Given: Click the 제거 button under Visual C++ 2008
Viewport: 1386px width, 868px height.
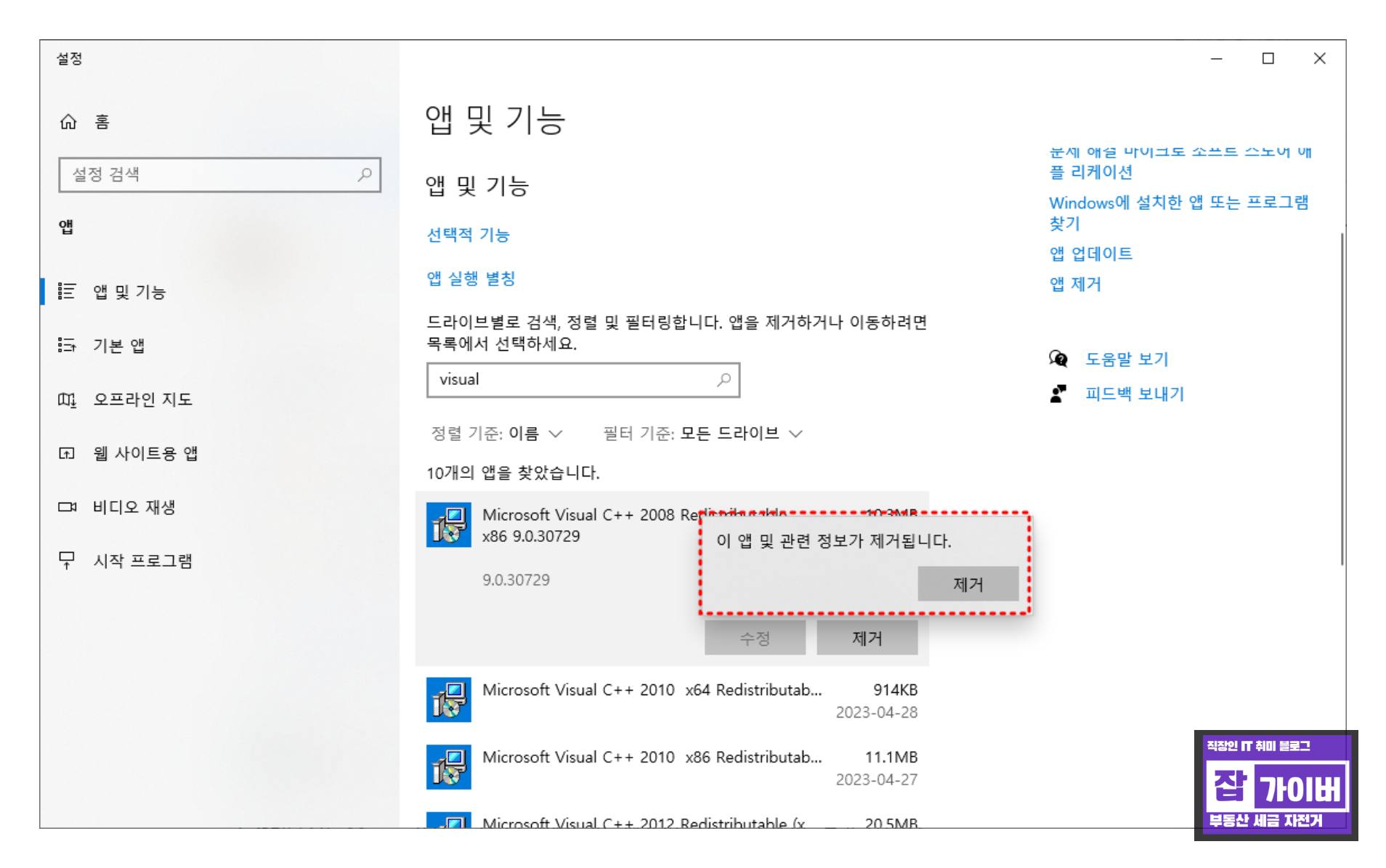Looking at the screenshot, I should coord(867,638).
